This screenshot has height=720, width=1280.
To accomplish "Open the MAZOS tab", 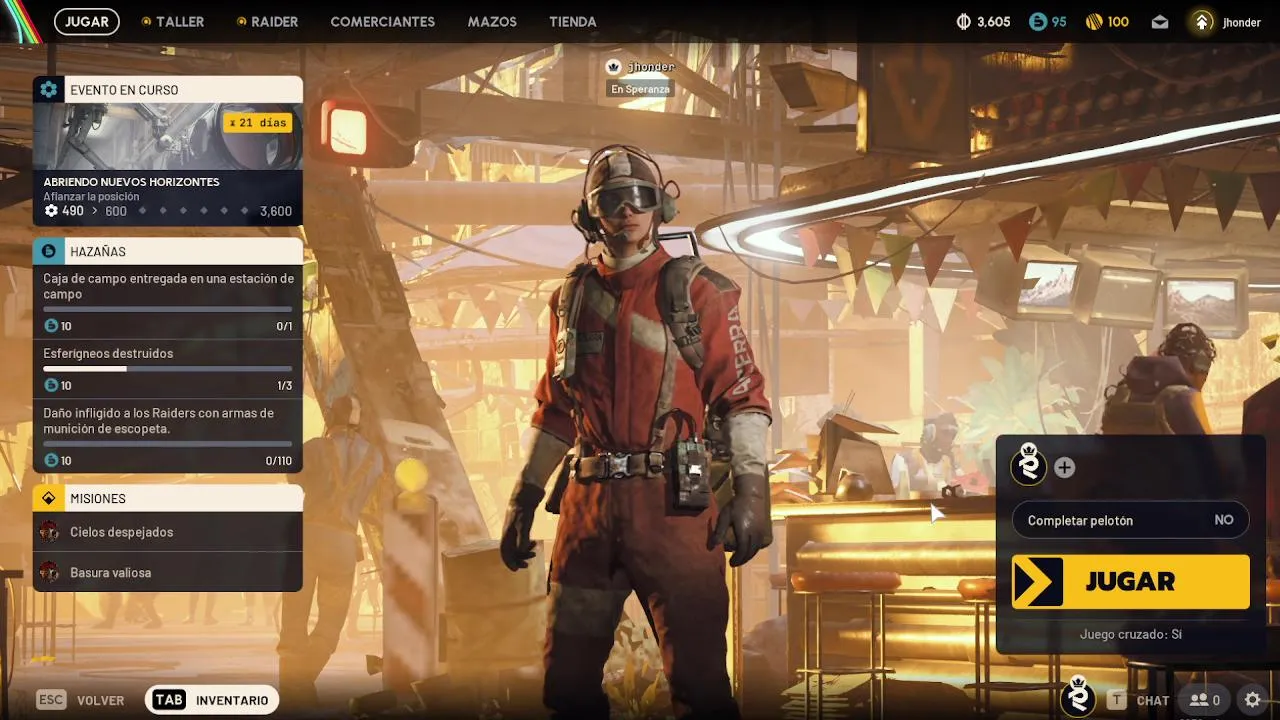I will 492,21.
